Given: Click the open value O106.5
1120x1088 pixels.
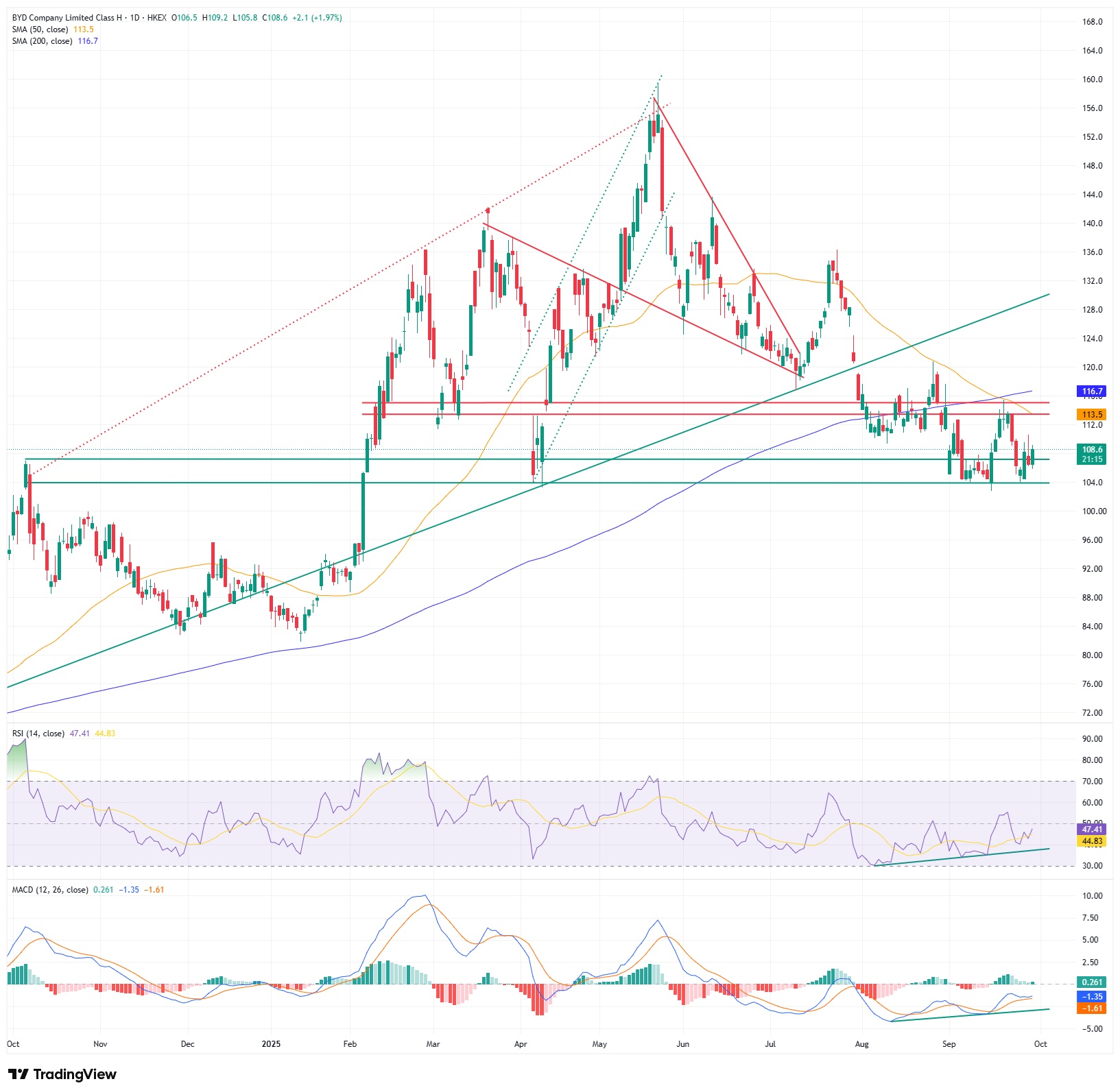Looking at the screenshot, I should point(184,18).
